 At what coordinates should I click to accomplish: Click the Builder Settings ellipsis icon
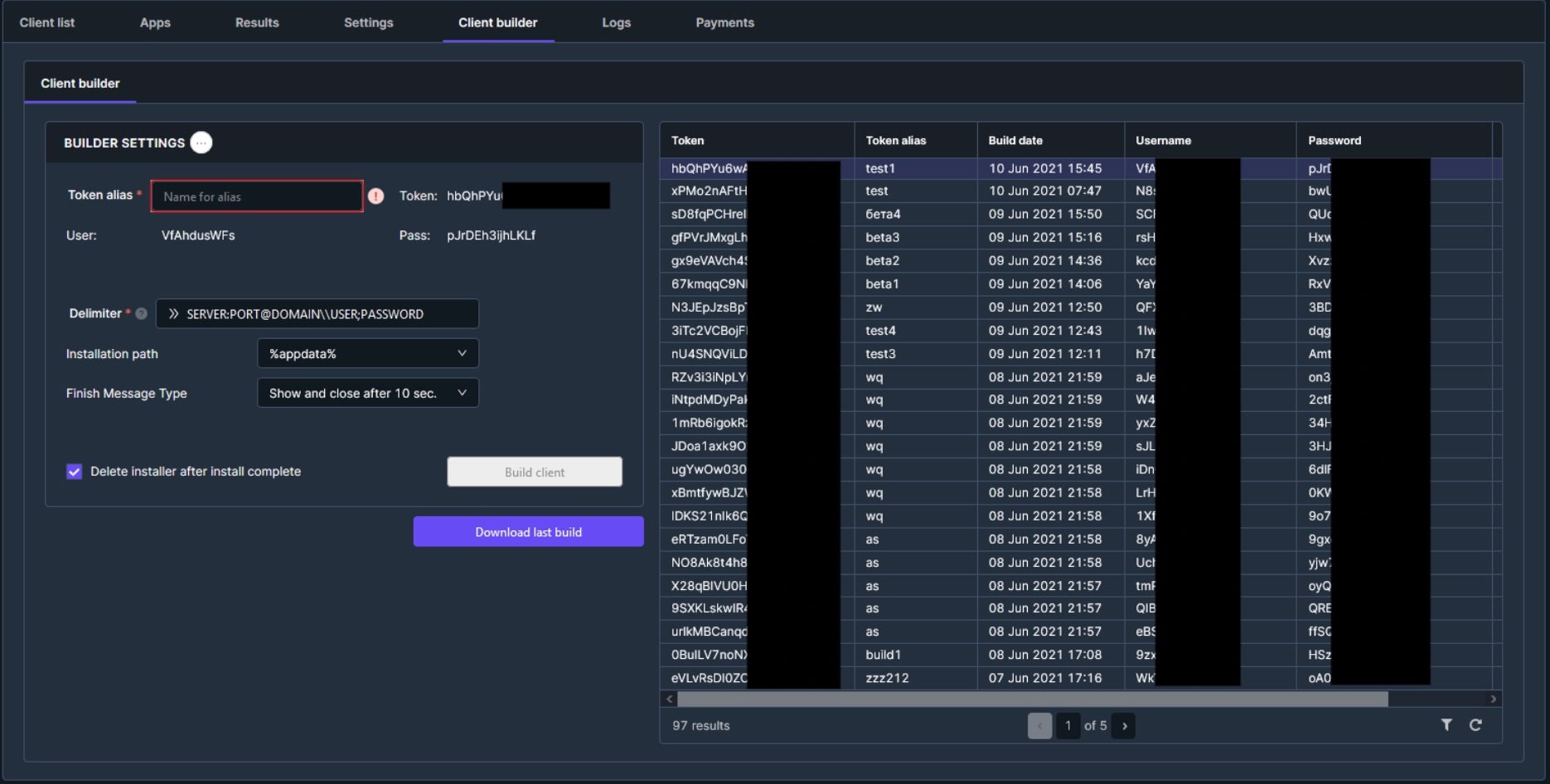point(201,143)
